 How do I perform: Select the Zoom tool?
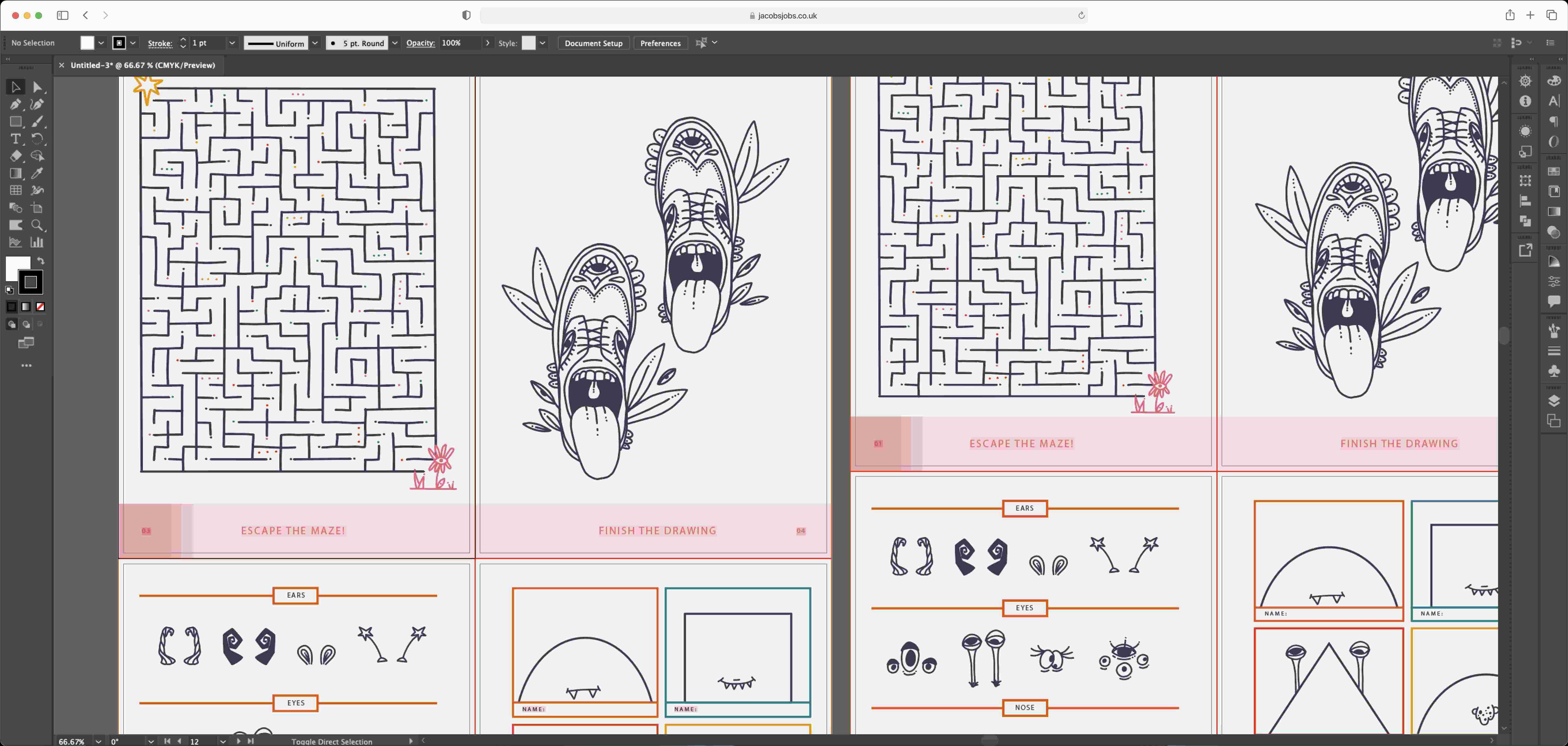[37, 225]
